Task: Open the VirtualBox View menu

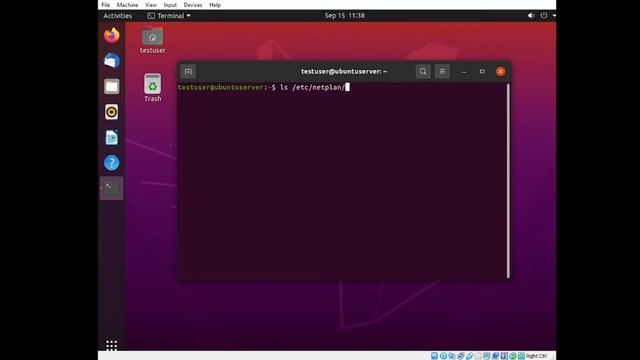Action: pyautogui.click(x=151, y=5)
